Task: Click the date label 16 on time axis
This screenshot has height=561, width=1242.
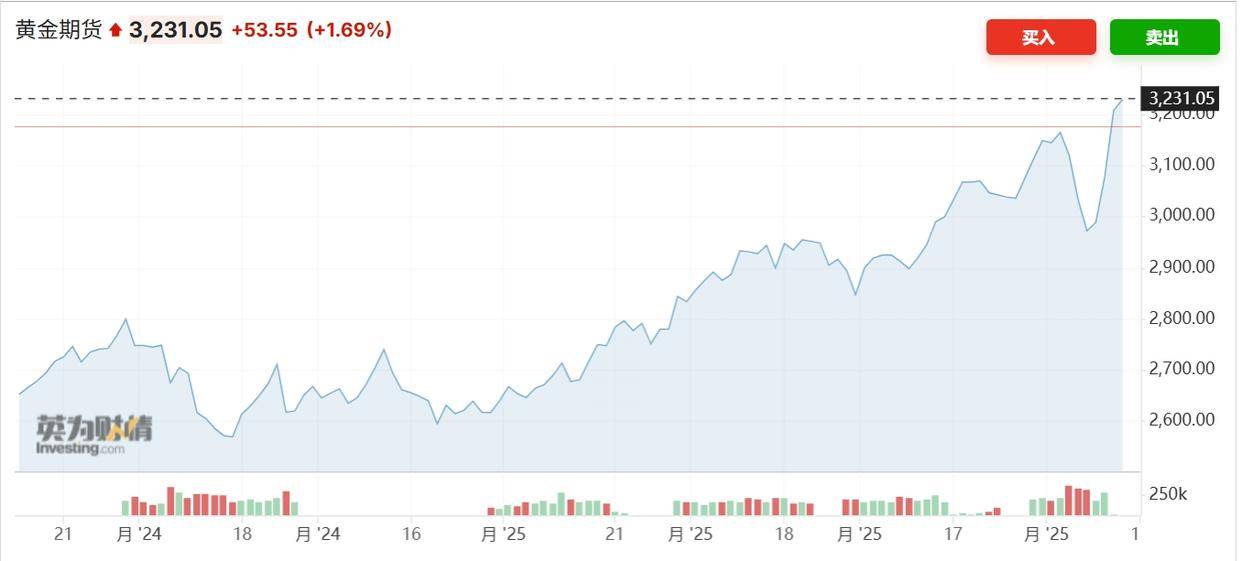Action: (411, 535)
